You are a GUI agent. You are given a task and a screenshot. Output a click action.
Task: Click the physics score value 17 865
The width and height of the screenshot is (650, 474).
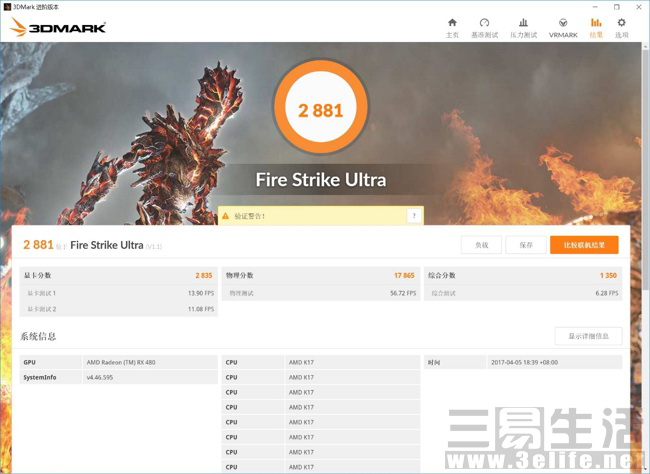pos(404,275)
